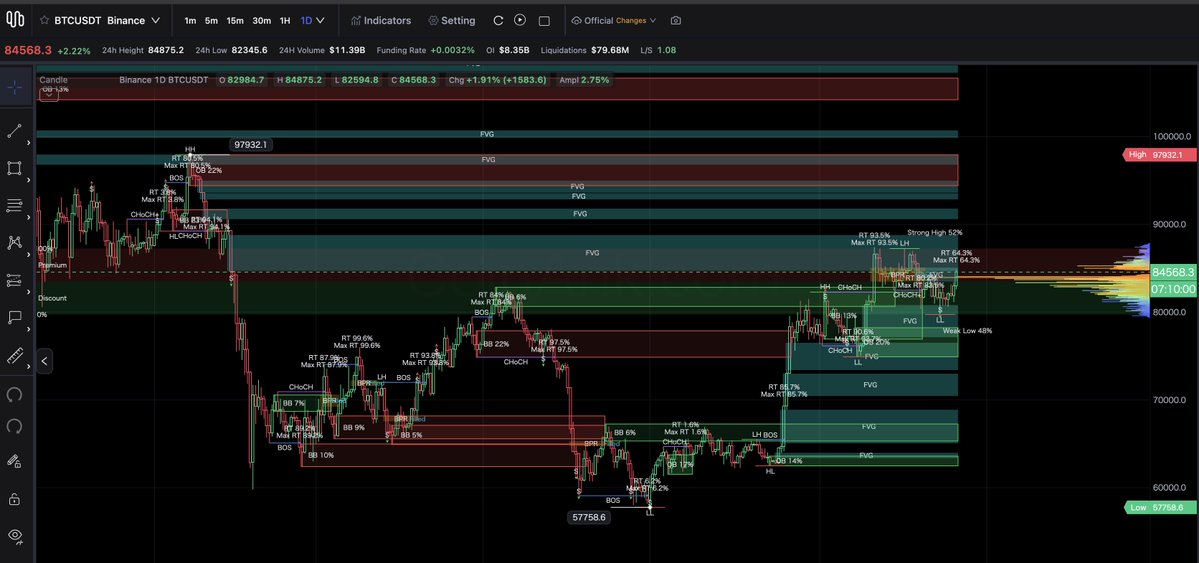Toggle drawings visibility eye icon
The height and width of the screenshot is (563, 1199).
pos(14,535)
